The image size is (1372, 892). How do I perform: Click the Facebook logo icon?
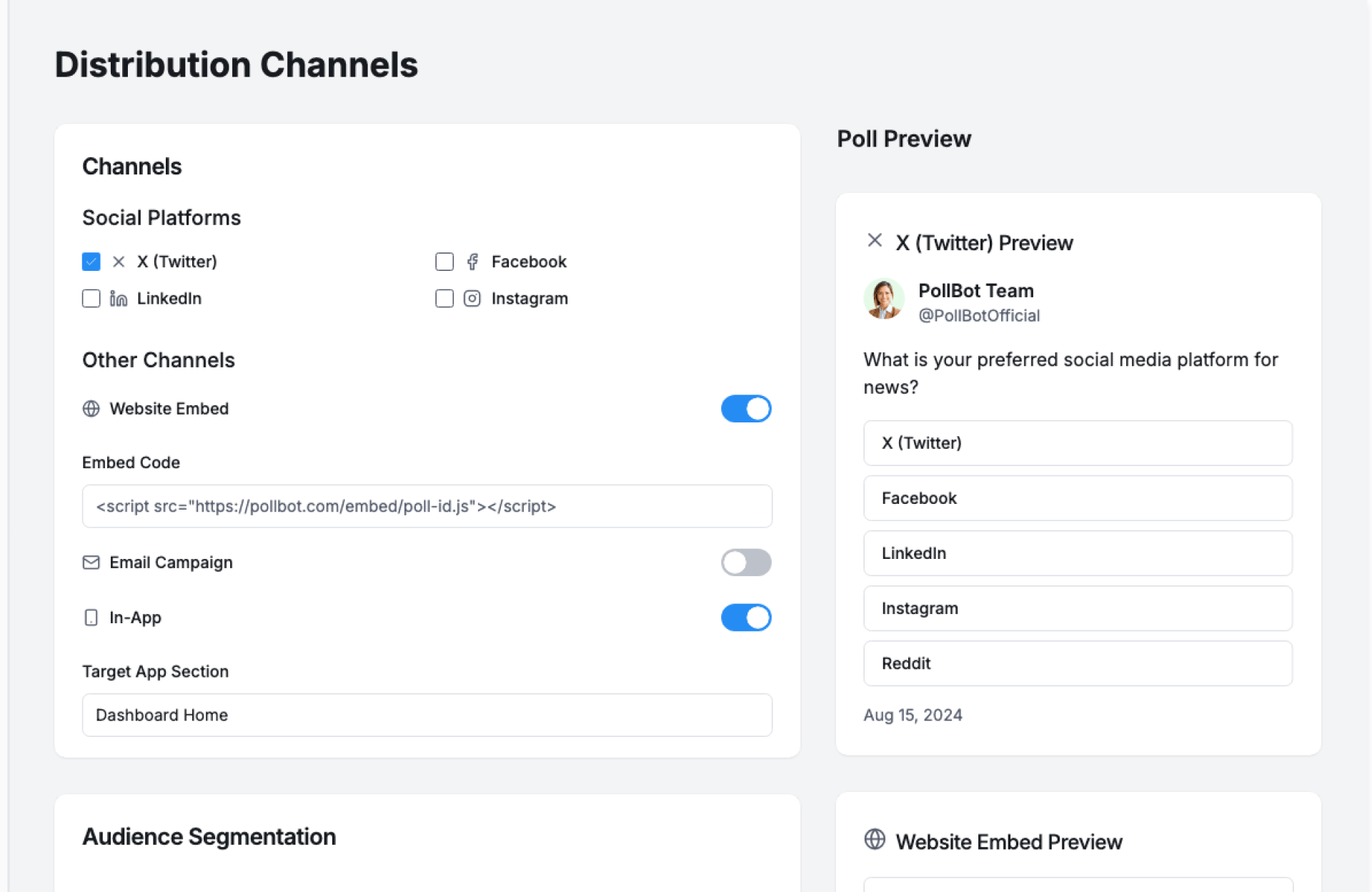point(472,262)
